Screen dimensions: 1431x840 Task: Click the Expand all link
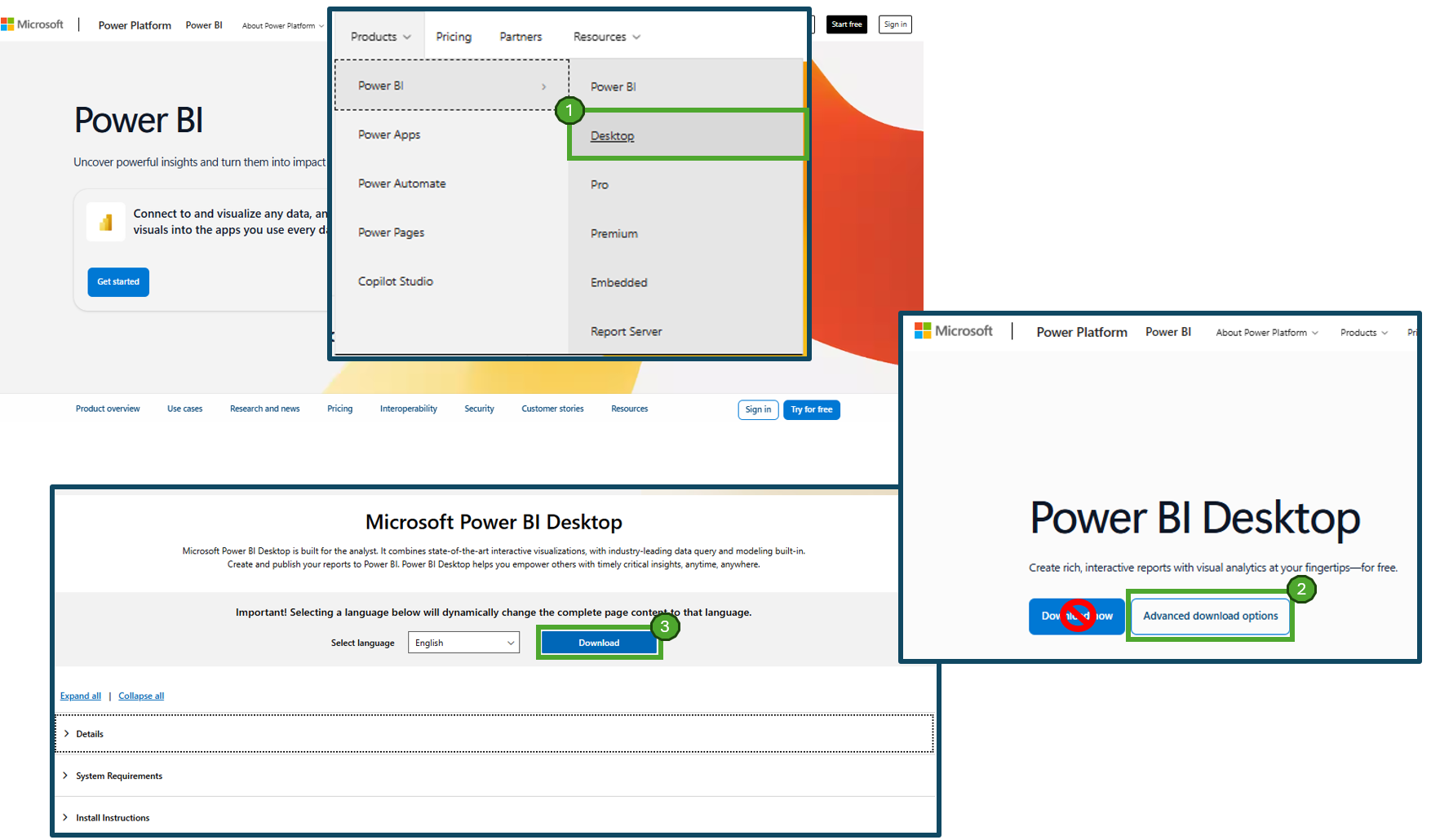click(81, 696)
